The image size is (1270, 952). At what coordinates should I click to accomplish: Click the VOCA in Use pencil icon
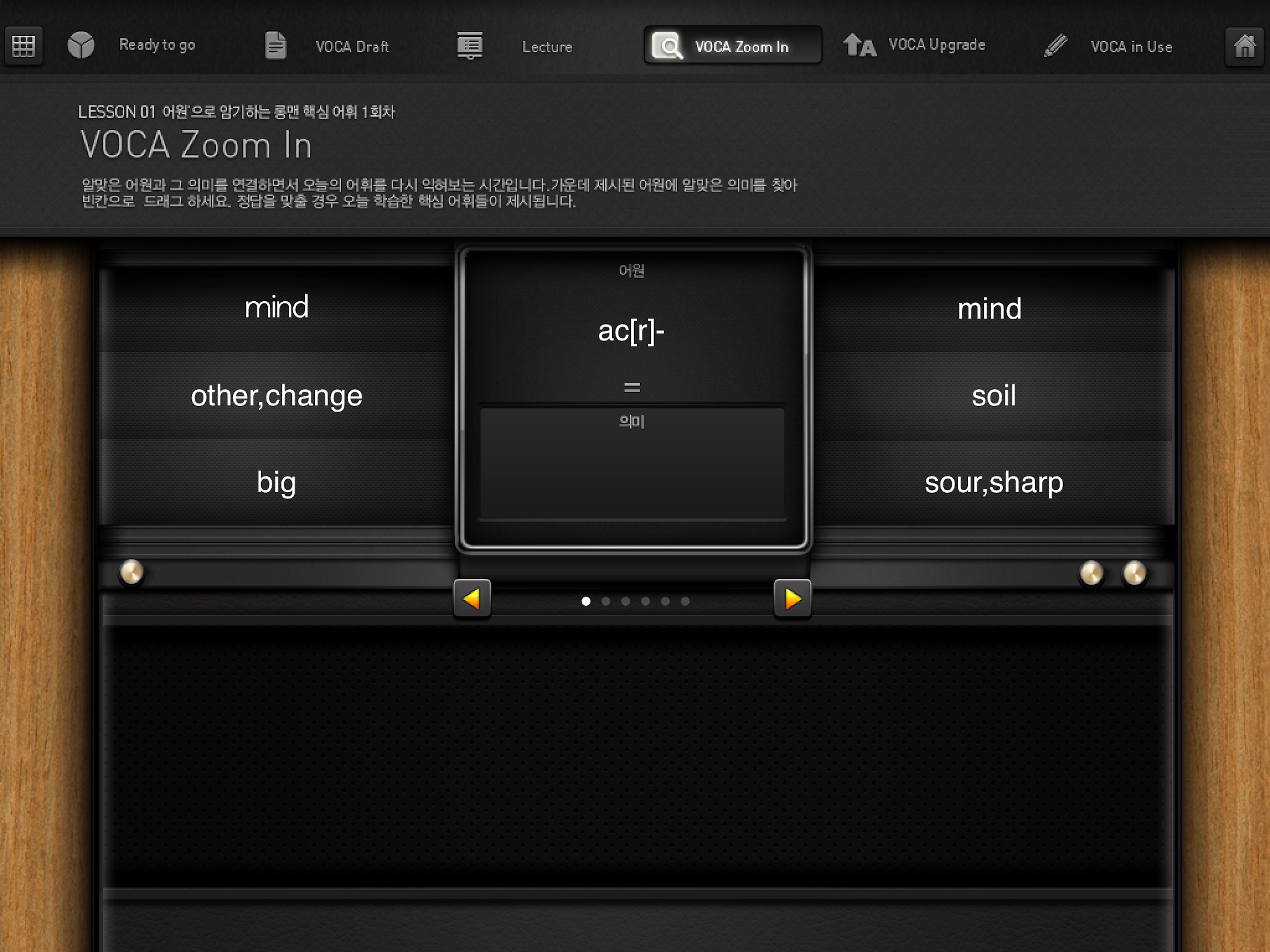tap(1055, 46)
